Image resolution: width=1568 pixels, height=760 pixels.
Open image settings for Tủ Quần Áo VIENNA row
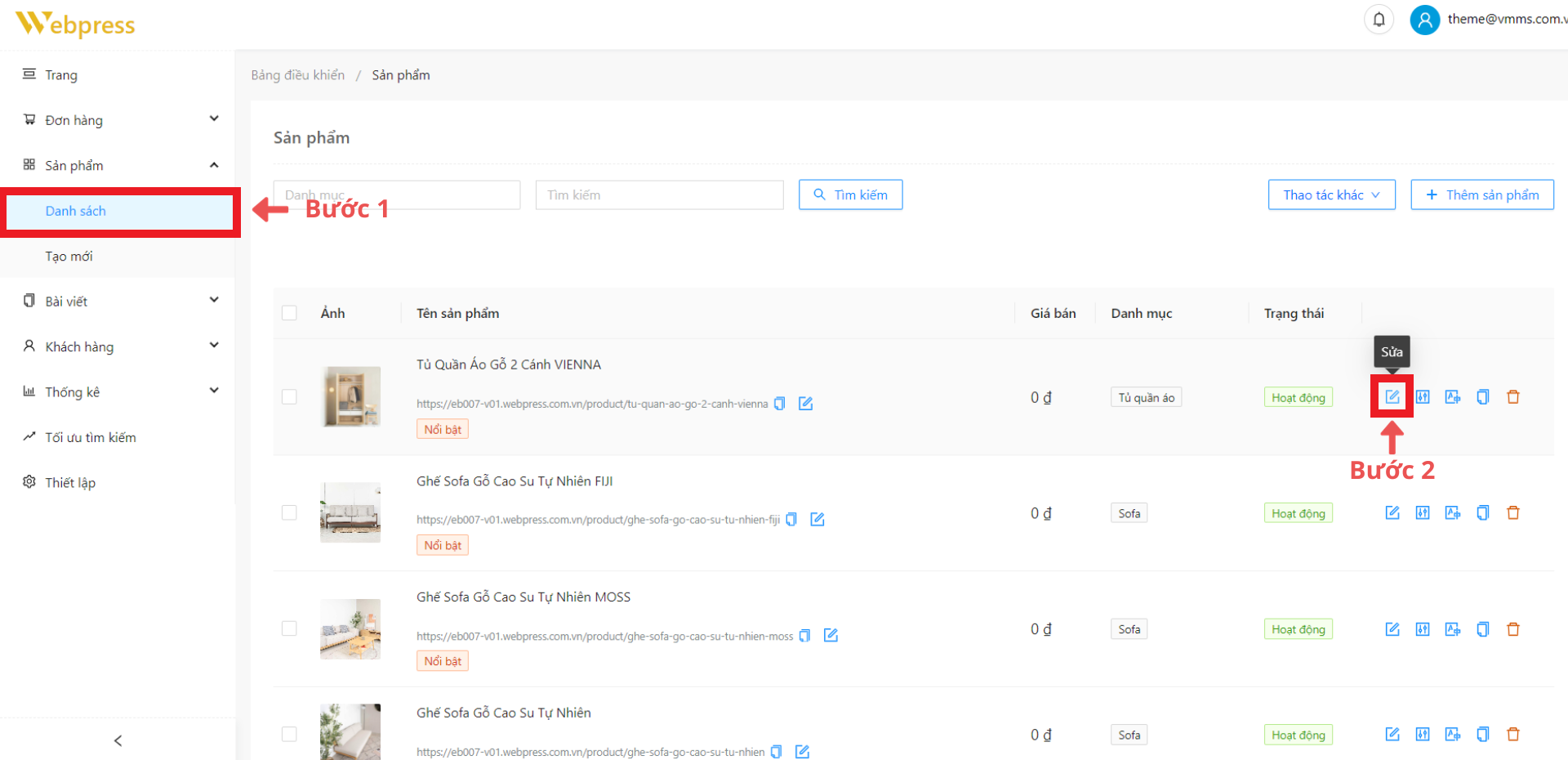point(1452,397)
